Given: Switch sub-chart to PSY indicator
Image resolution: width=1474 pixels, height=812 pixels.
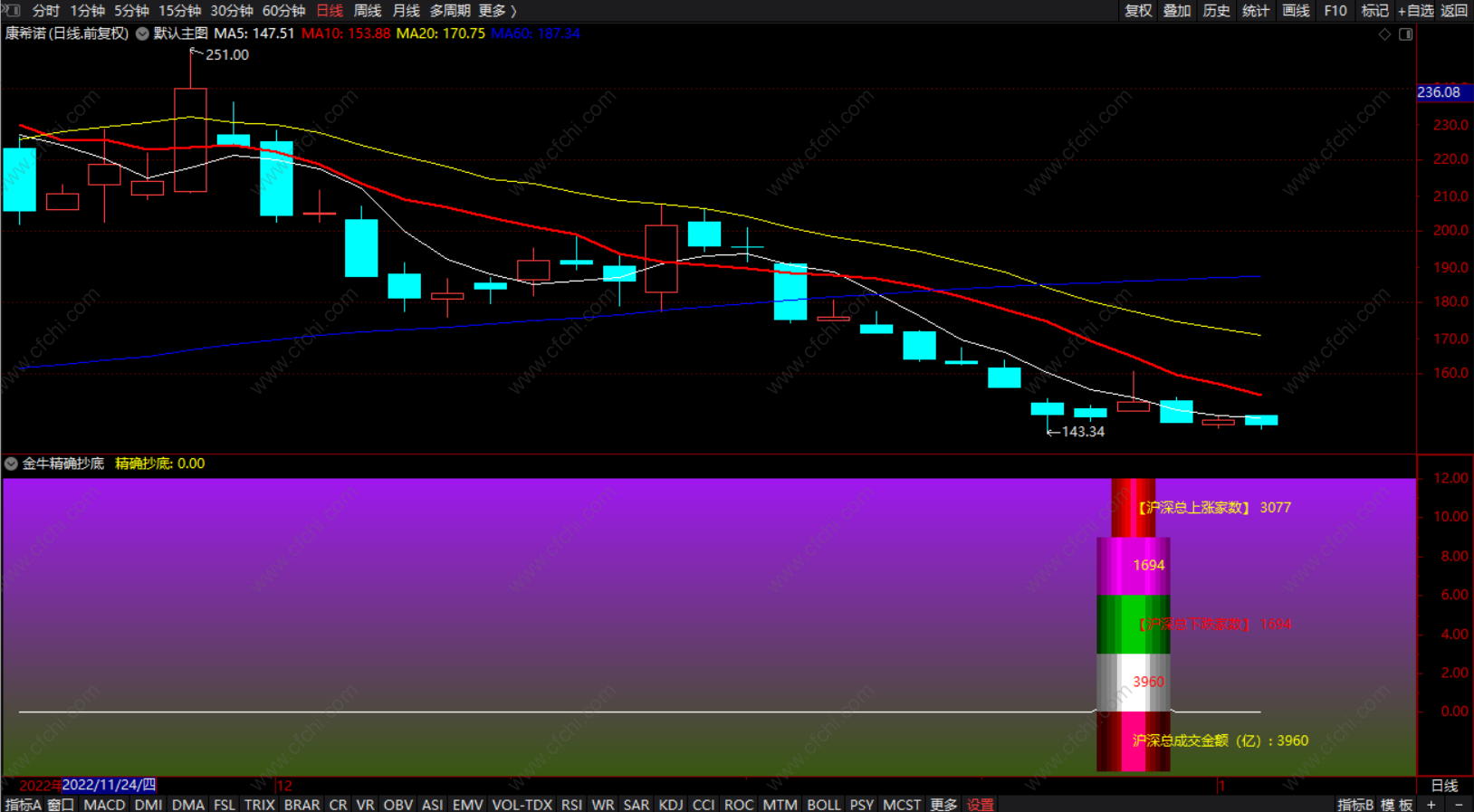Looking at the screenshot, I should (x=862, y=804).
